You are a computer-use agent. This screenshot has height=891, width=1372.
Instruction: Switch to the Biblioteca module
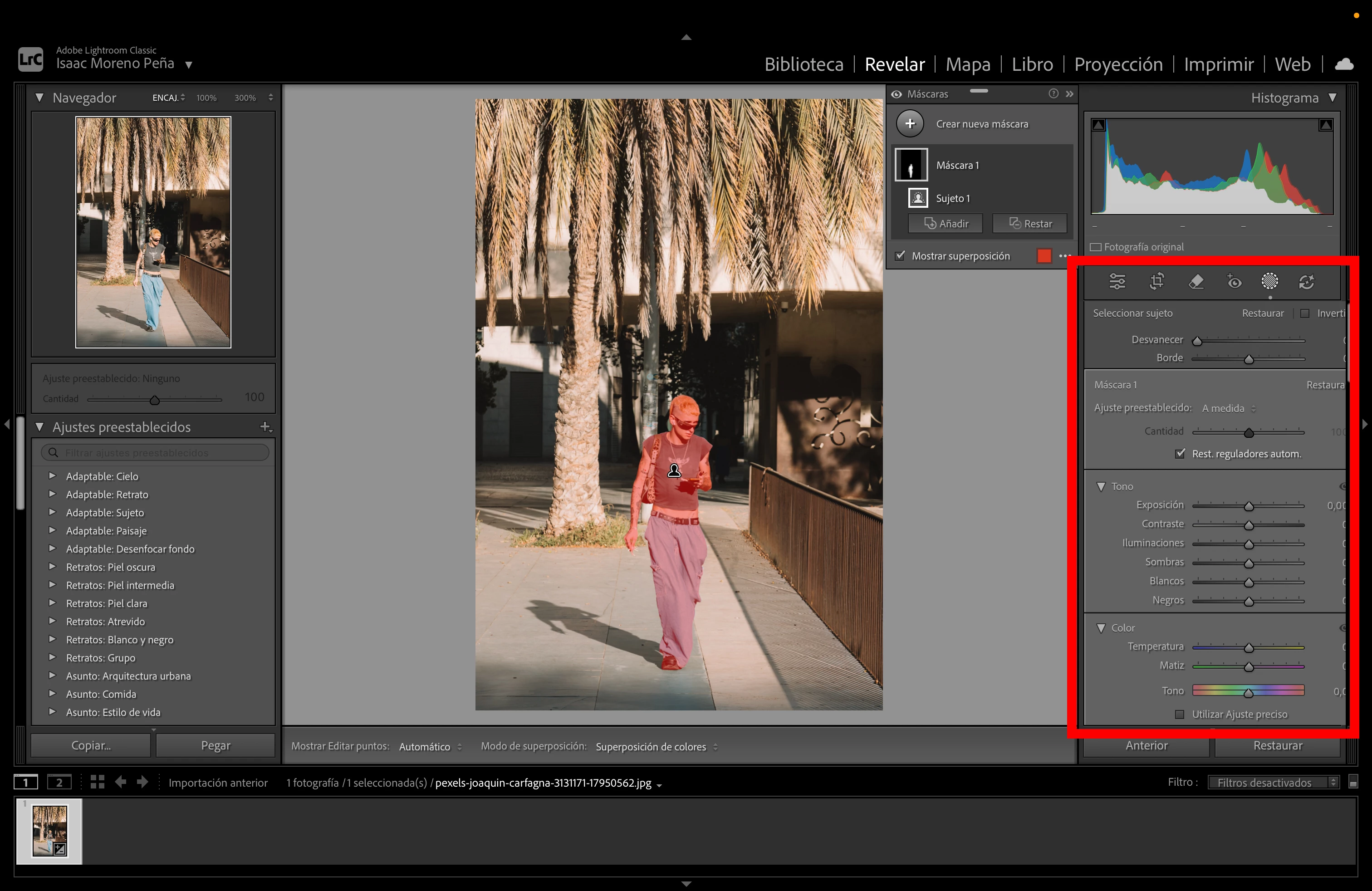[x=804, y=64]
